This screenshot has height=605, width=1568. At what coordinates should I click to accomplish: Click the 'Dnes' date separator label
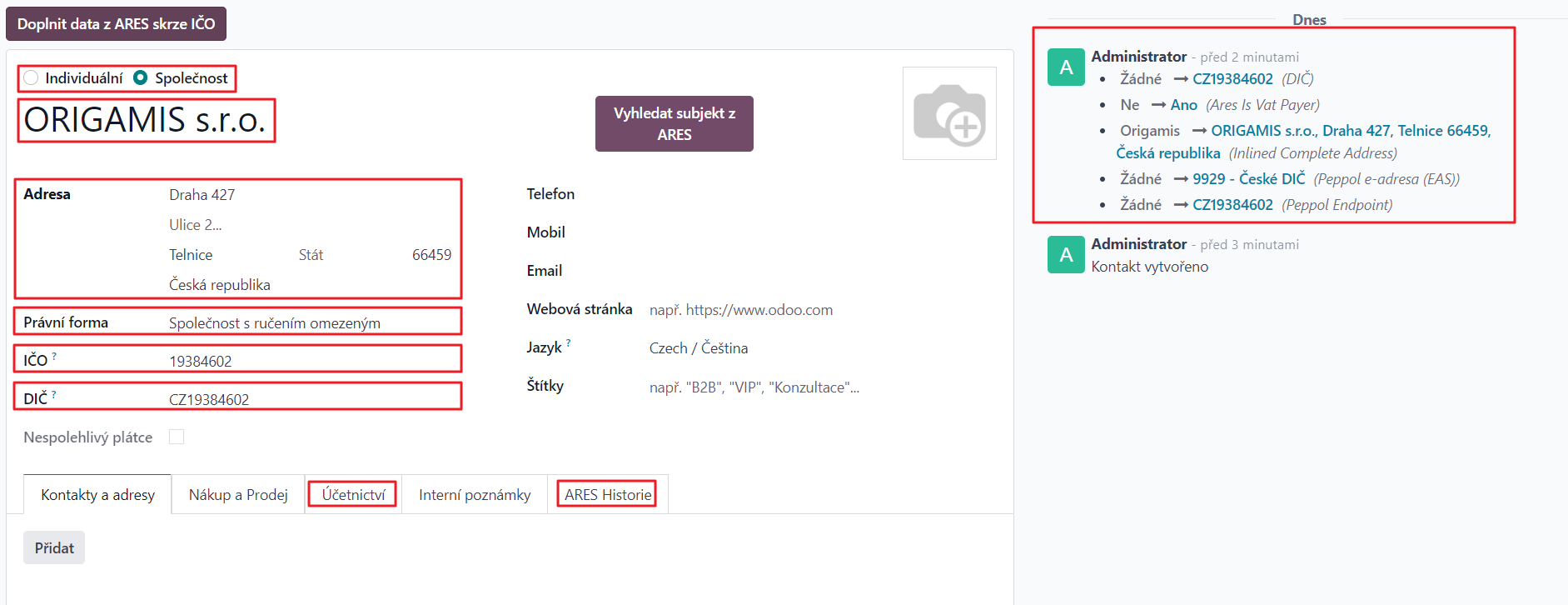coord(1309,20)
